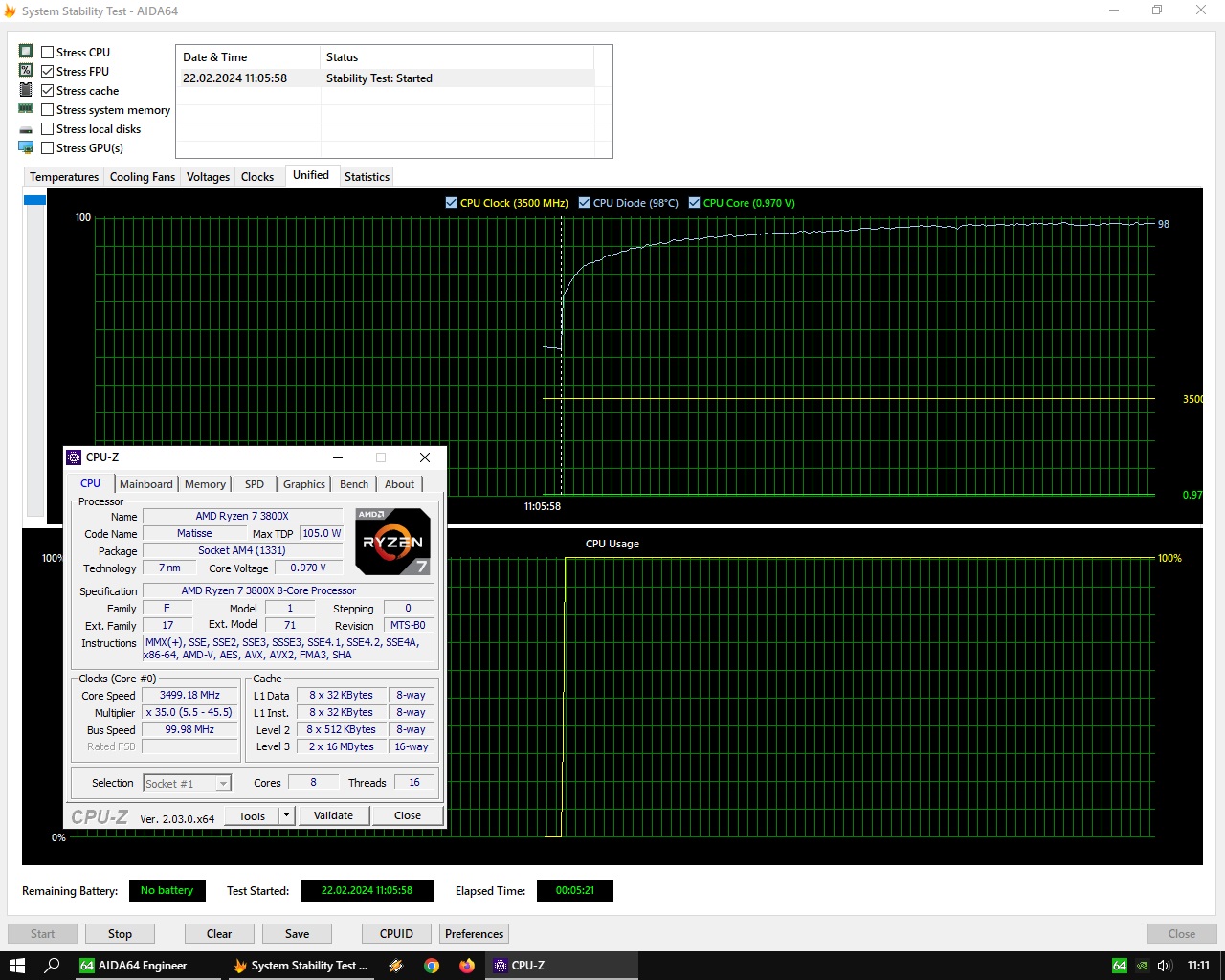Click the CPU-Z window title icon

(x=74, y=457)
